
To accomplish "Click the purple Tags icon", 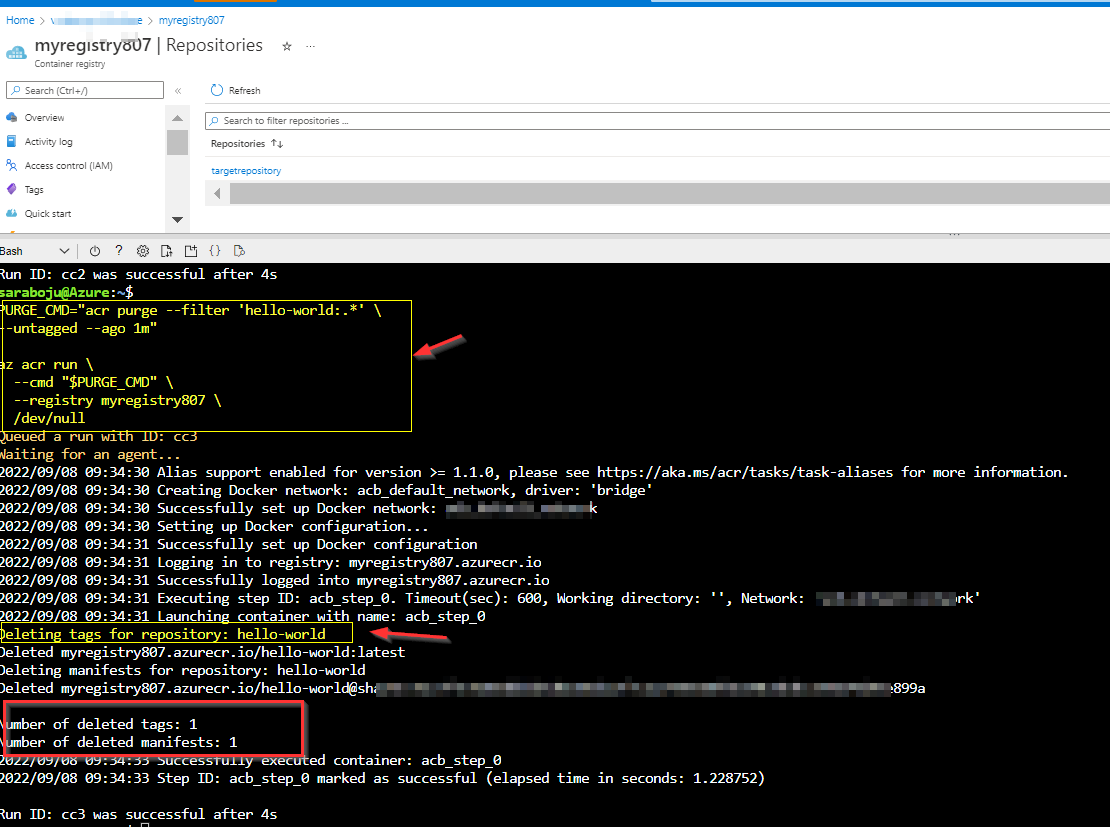I will pyautogui.click(x=11, y=189).
